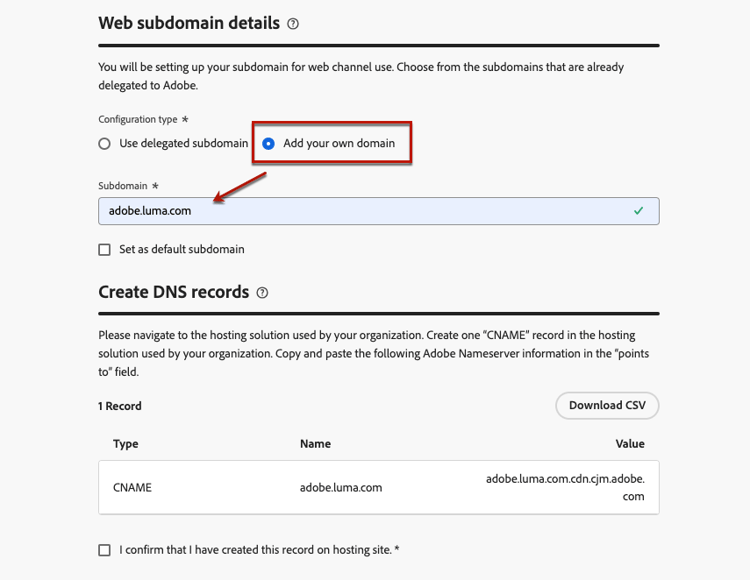Image resolution: width=750 pixels, height=580 pixels.
Task: Click the Create DNS records heading
Action: (x=174, y=293)
